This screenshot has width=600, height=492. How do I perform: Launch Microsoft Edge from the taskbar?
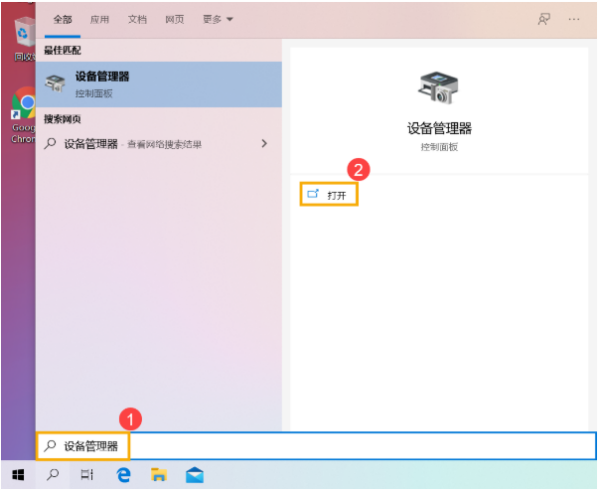tap(123, 475)
